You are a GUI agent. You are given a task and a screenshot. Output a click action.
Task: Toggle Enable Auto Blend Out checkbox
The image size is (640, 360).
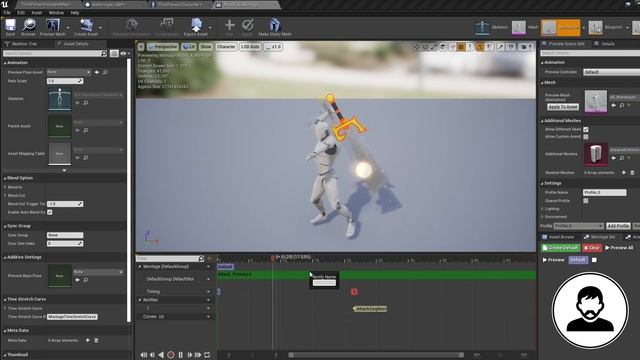point(50,212)
